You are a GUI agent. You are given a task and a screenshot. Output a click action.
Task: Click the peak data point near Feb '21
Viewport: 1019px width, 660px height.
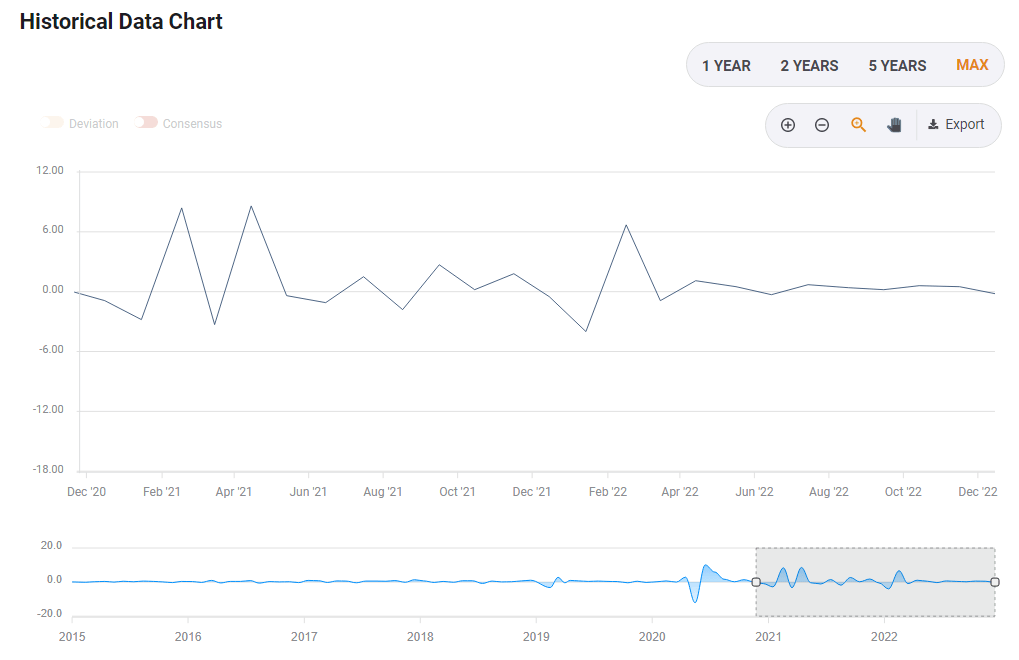pyautogui.click(x=182, y=208)
